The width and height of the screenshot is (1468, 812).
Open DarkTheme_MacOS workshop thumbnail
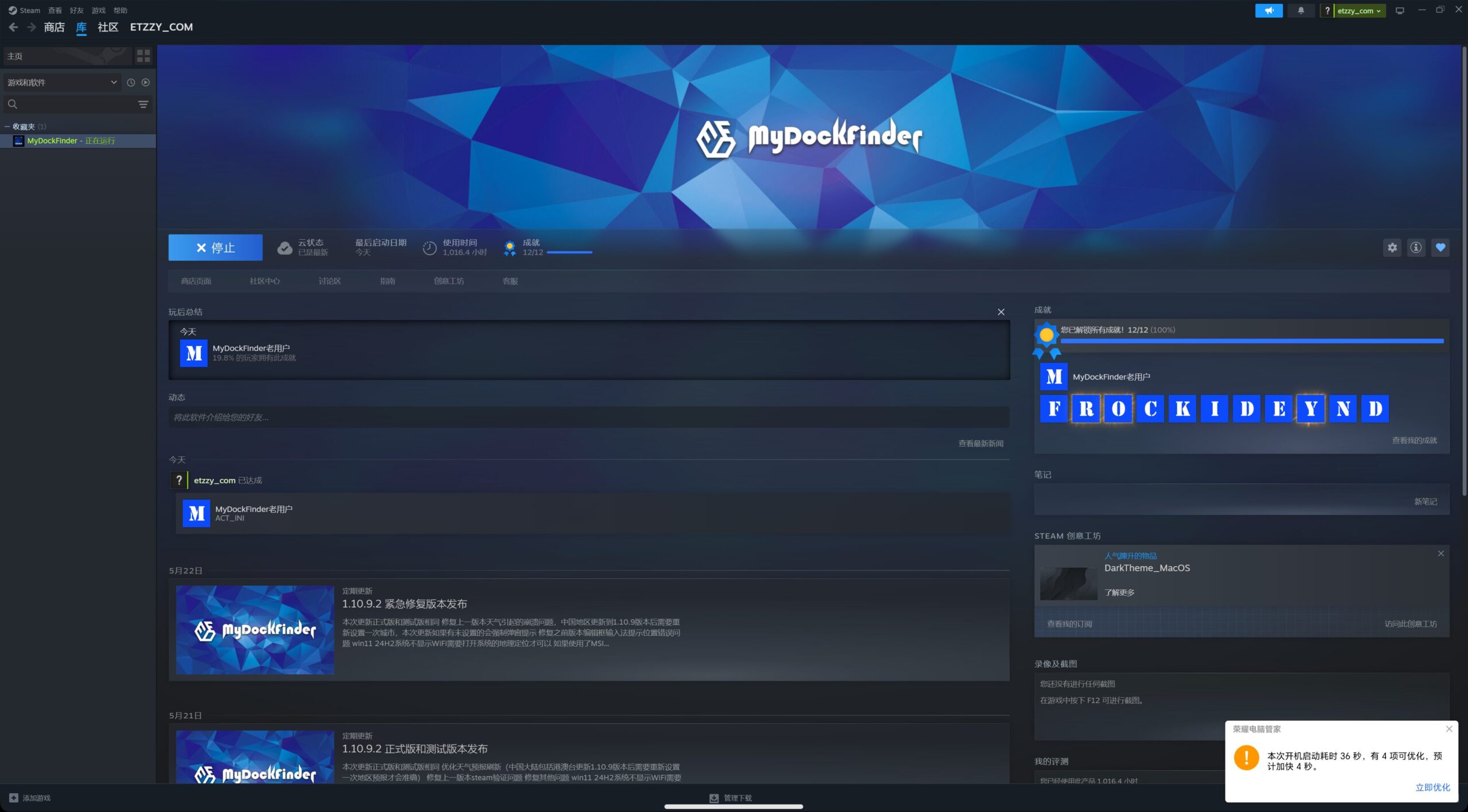pos(1068,583)
